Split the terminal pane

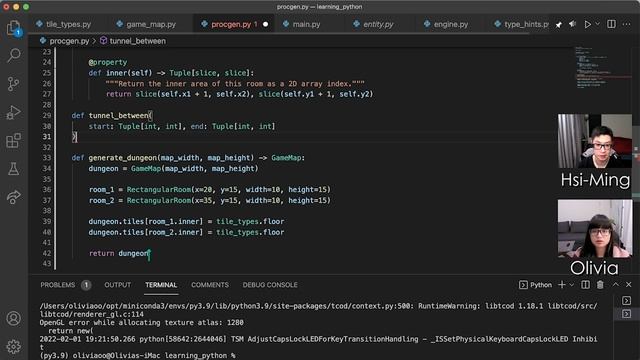585,285
